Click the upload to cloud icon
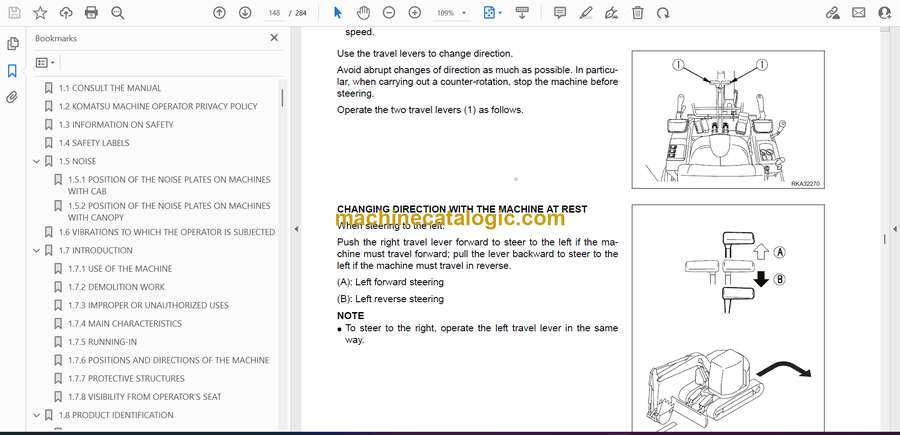The image size is (900, 435). point(66,13)
